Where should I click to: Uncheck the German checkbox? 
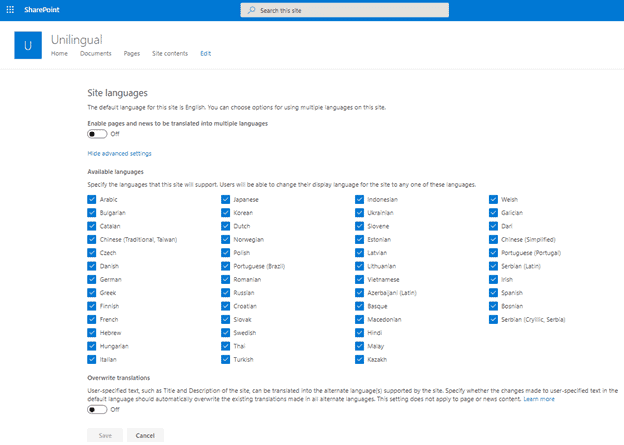coord(92,279)
